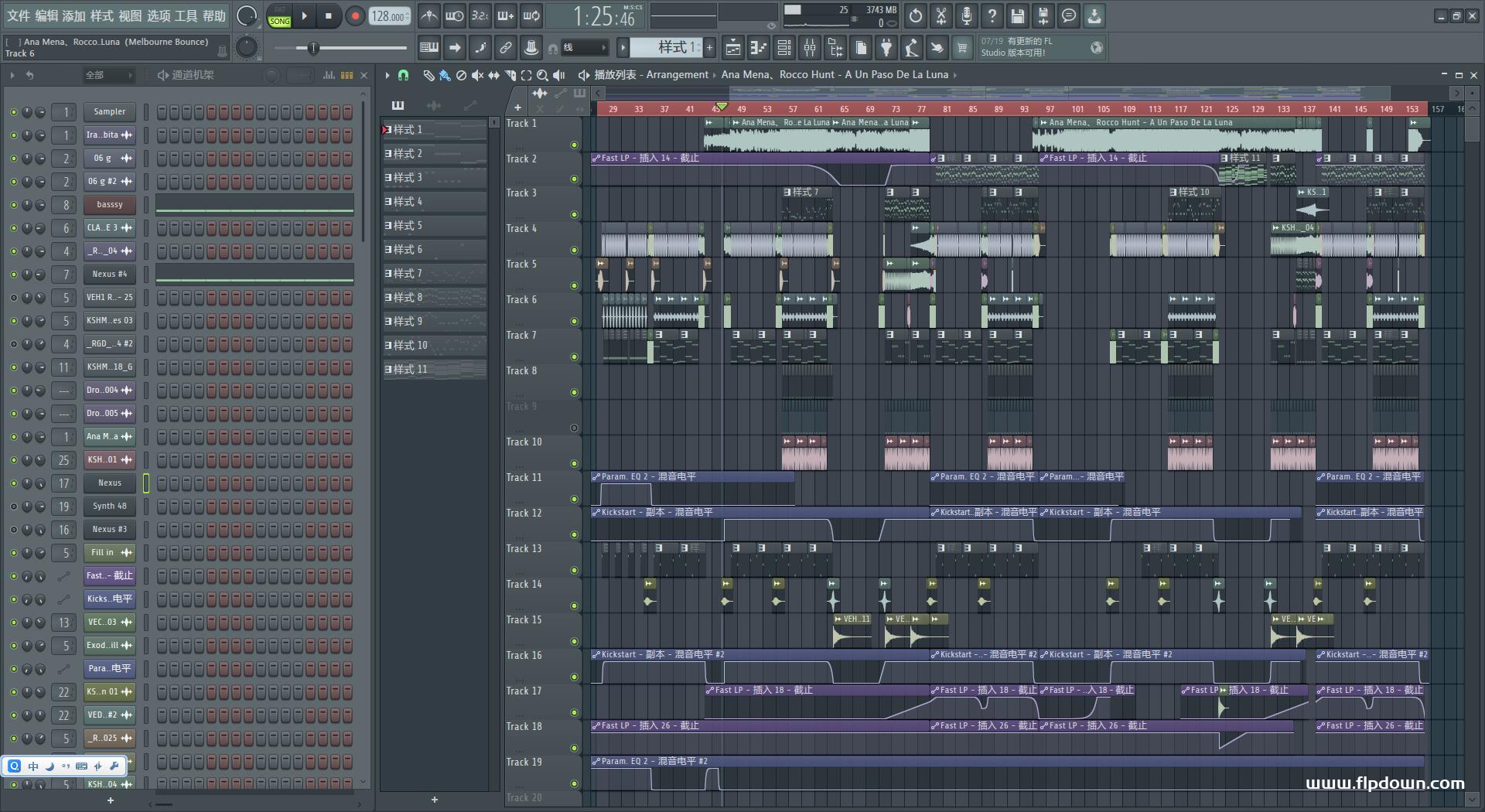Expand pattern selector arrow beside 样式 1
This screenshot has width=1485, height=812.
point(623,48)
